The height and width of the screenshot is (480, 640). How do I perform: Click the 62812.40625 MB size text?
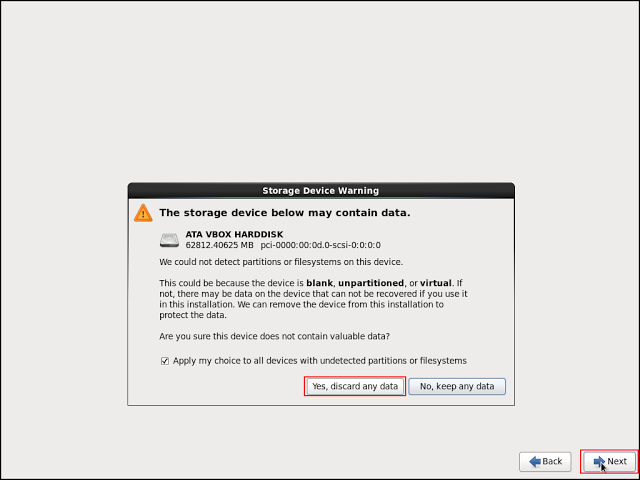[x=219, y=245]
